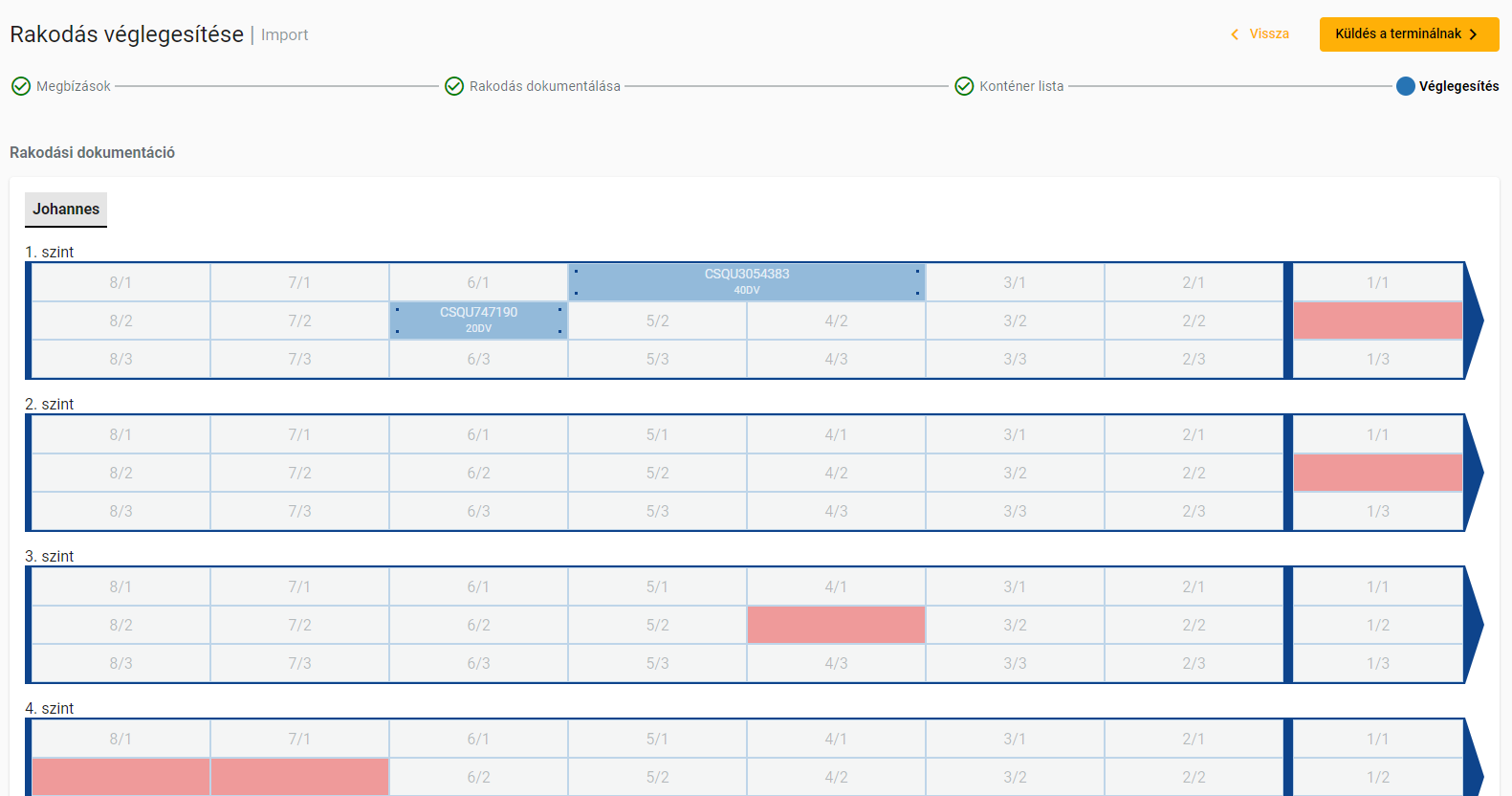The width and height of the screenshot is (1512, 796).
Task: Click the Konténer lista checkmark icon
Action: (964, 86)
